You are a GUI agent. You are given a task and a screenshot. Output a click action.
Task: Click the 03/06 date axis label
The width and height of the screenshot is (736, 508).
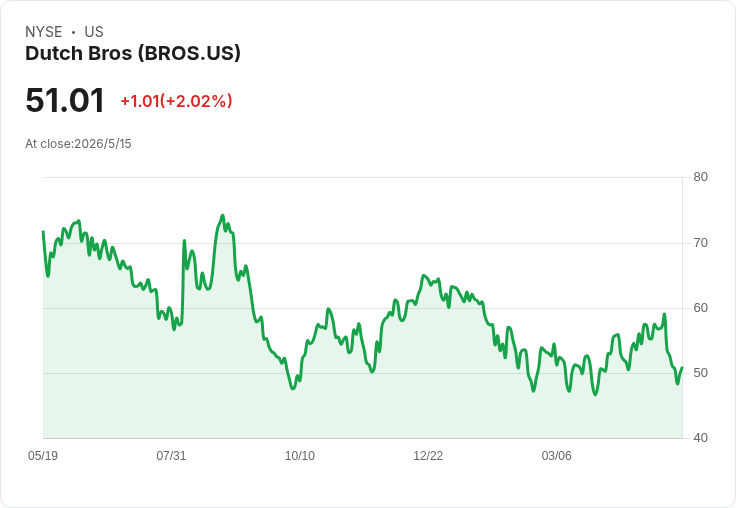[x=557, y=455]
